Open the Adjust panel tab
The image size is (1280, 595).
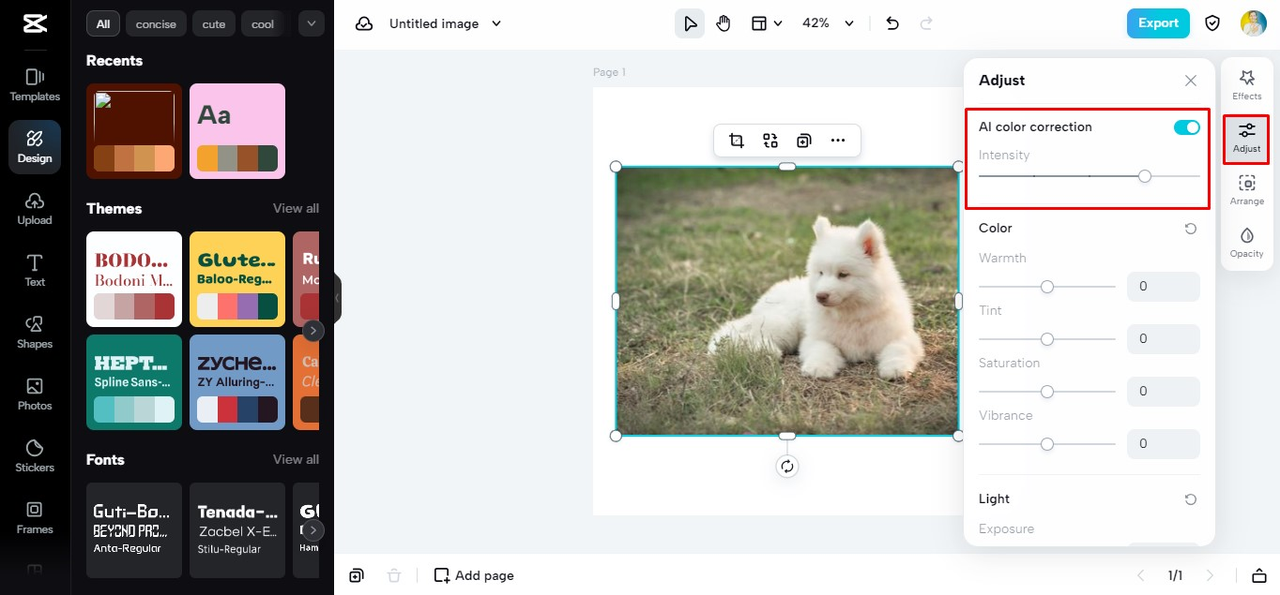1247,138
